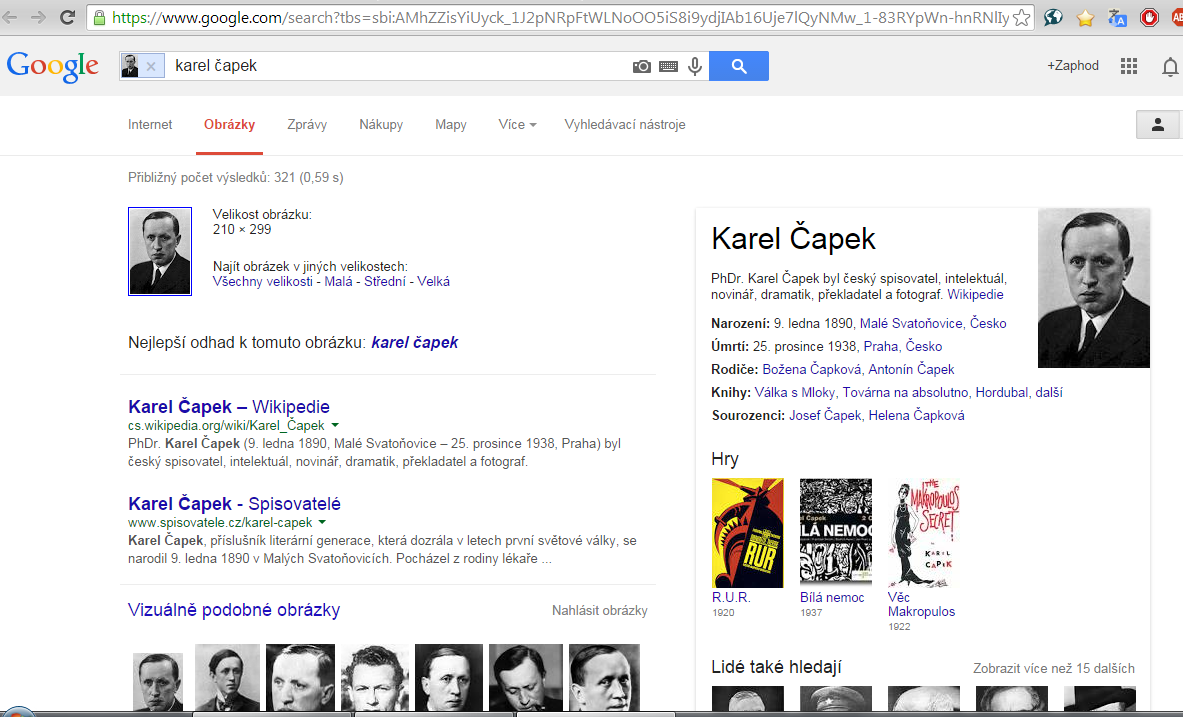1183x717 pixels.
Task: Open the Google Translate extension icon
Action: coord(1117,17)
